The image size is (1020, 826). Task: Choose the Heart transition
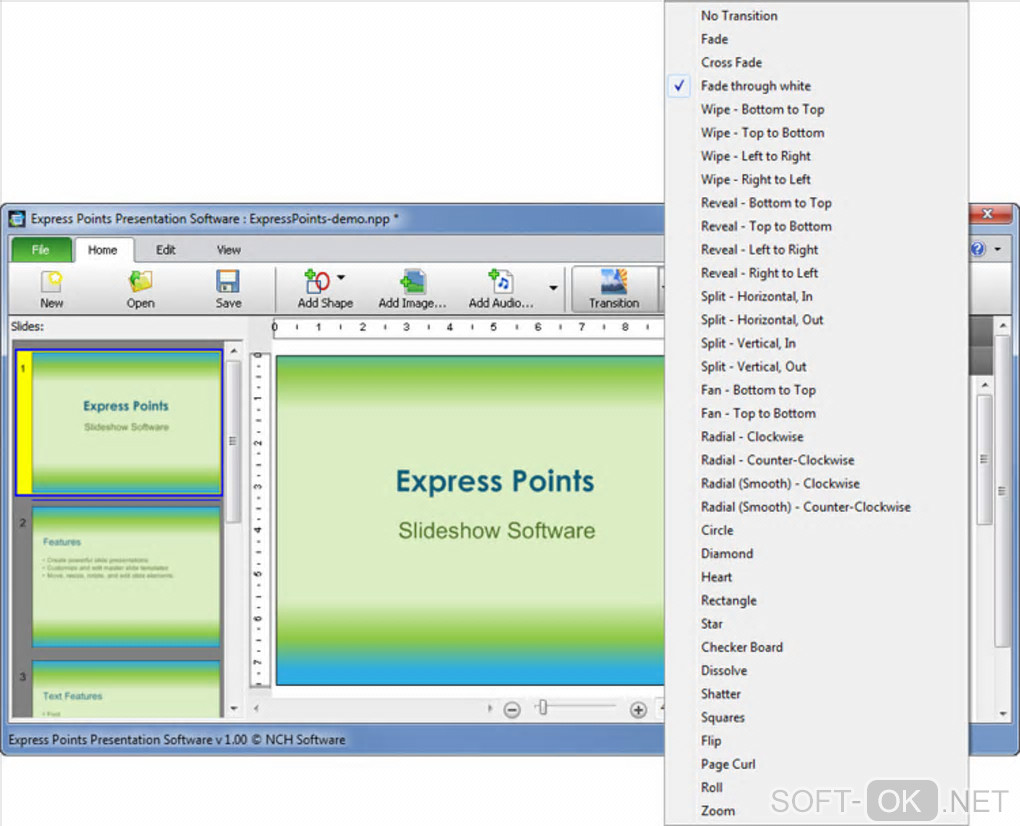pyautogui.click(x=816, y=578)
